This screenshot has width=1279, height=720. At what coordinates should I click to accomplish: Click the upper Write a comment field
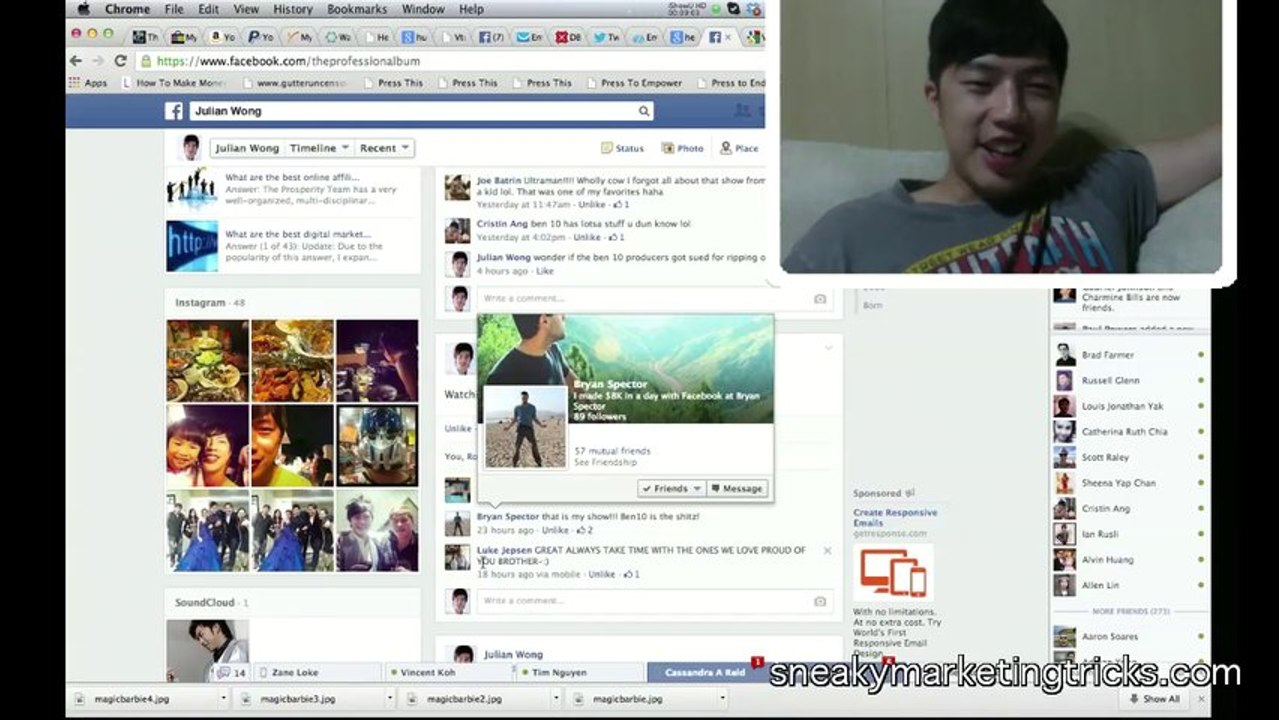point(655,299)
